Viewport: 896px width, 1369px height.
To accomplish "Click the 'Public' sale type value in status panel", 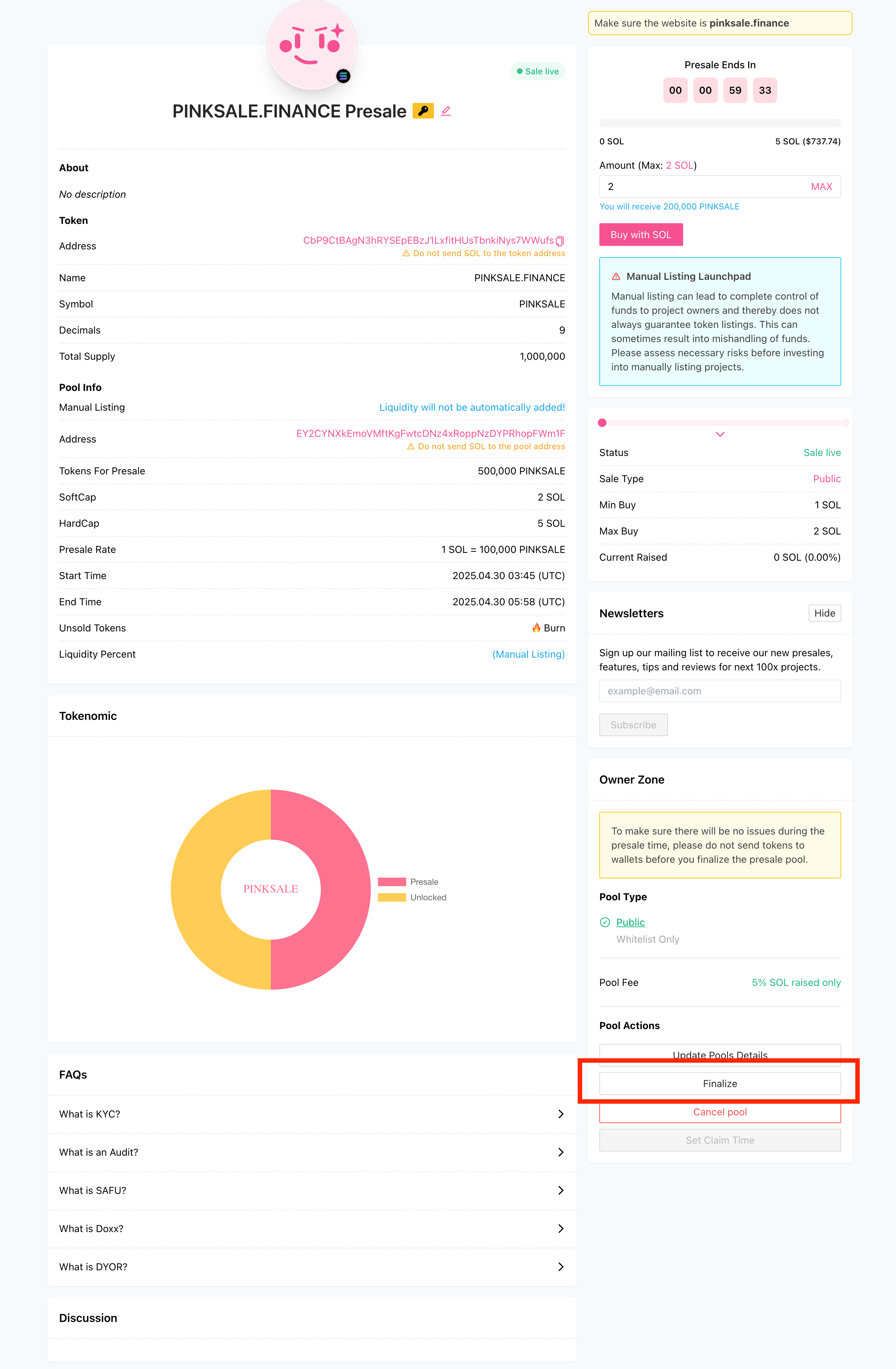I will (x=826, y=479).
